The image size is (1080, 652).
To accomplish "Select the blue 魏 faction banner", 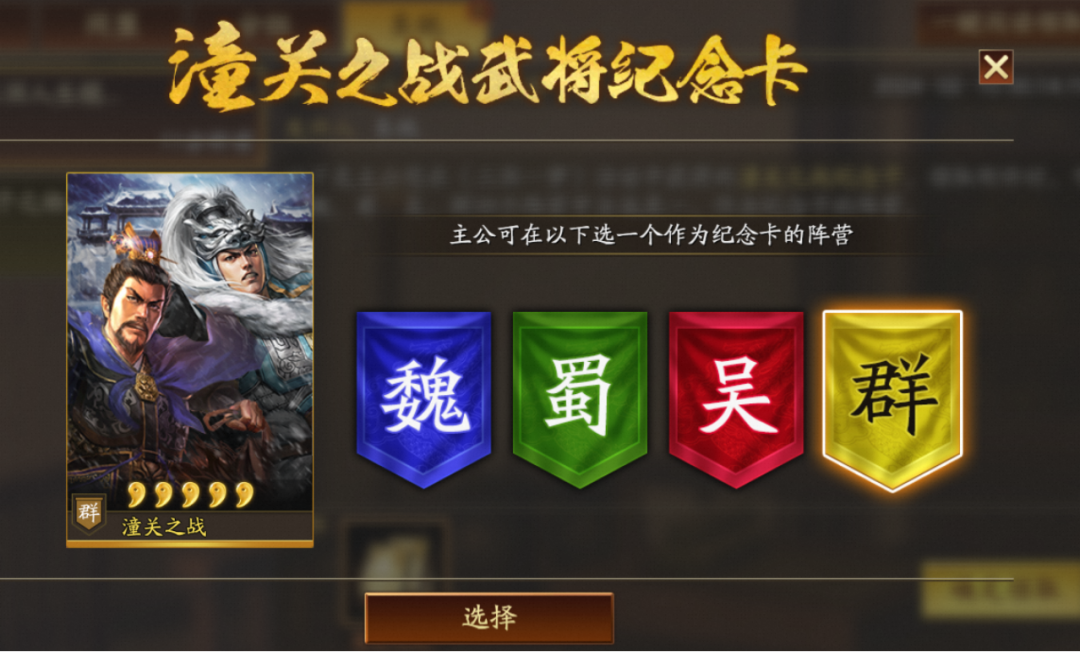I will tap(424, 399).
